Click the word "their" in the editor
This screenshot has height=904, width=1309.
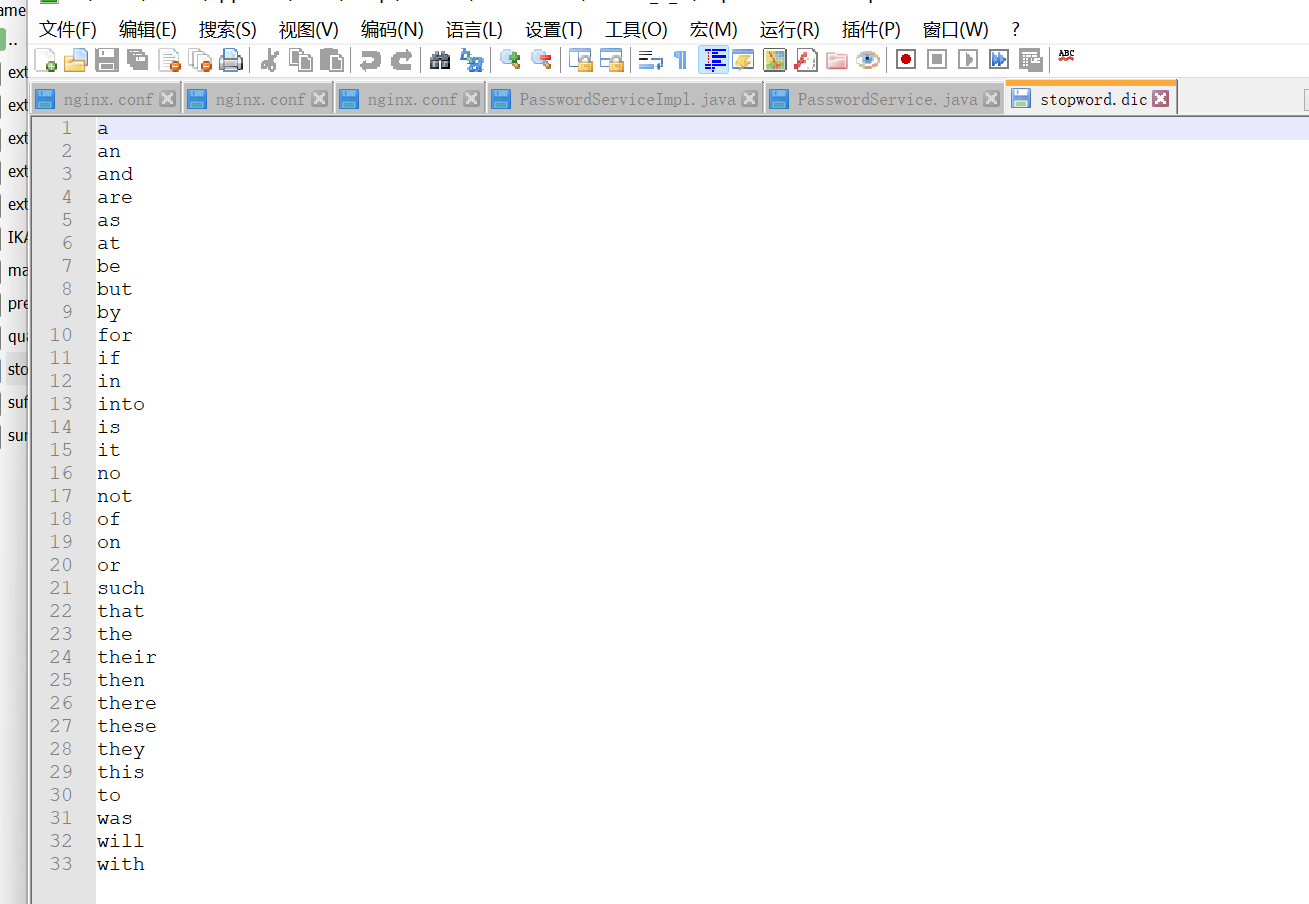(x=127, y=657)
